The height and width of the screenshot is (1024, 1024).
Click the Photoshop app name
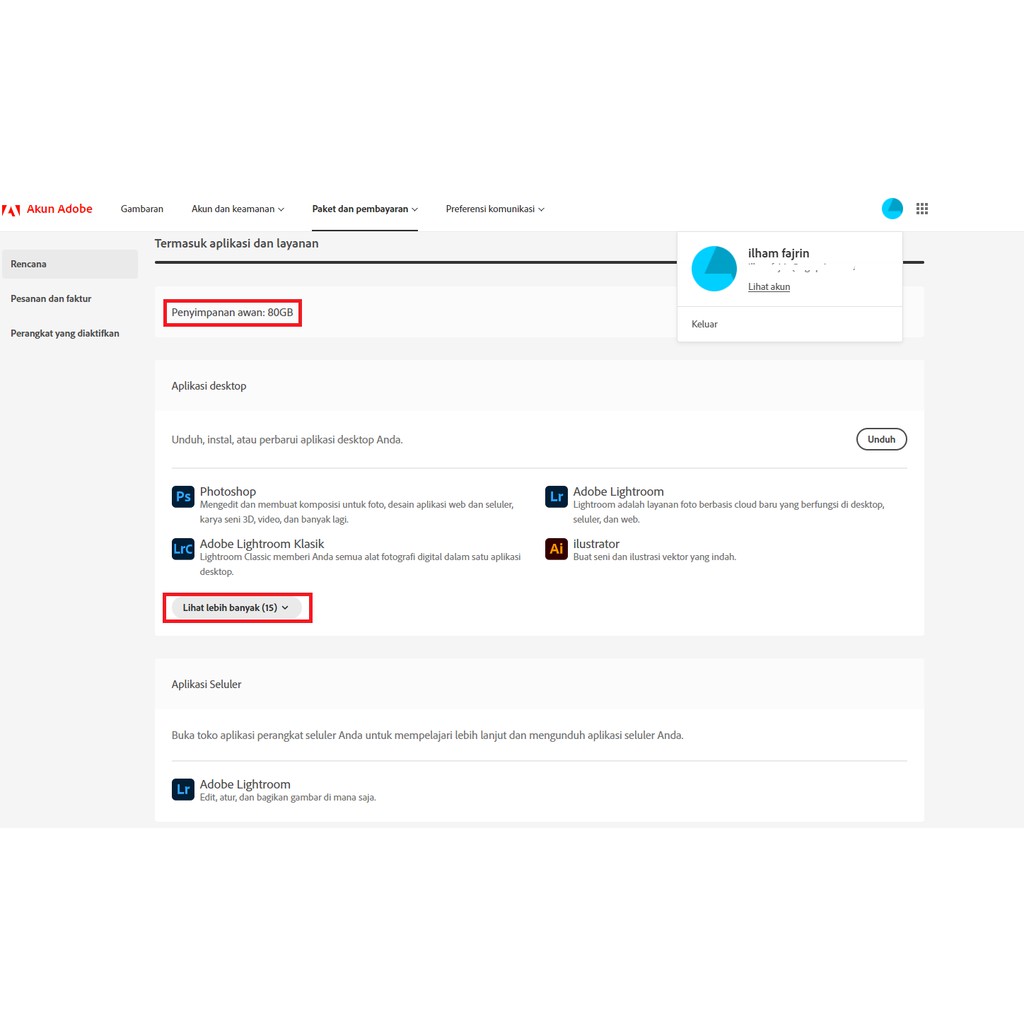[x=228, y=491]
